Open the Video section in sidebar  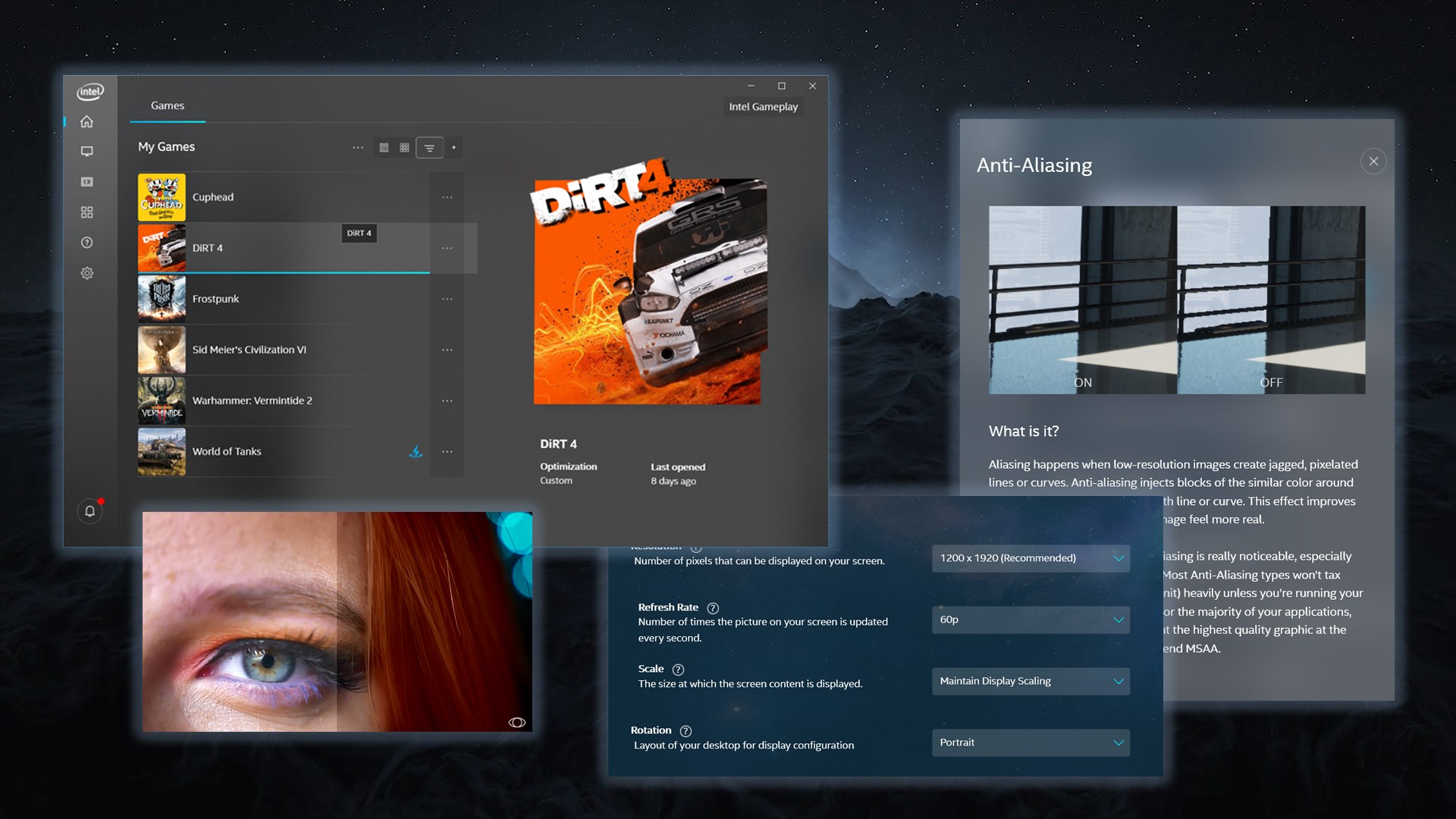(x=87, y=182)
